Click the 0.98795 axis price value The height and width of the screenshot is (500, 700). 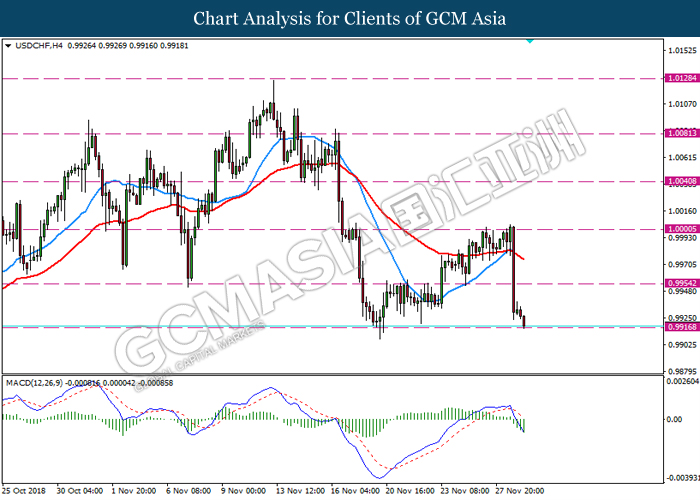click(x=682, y=371)
